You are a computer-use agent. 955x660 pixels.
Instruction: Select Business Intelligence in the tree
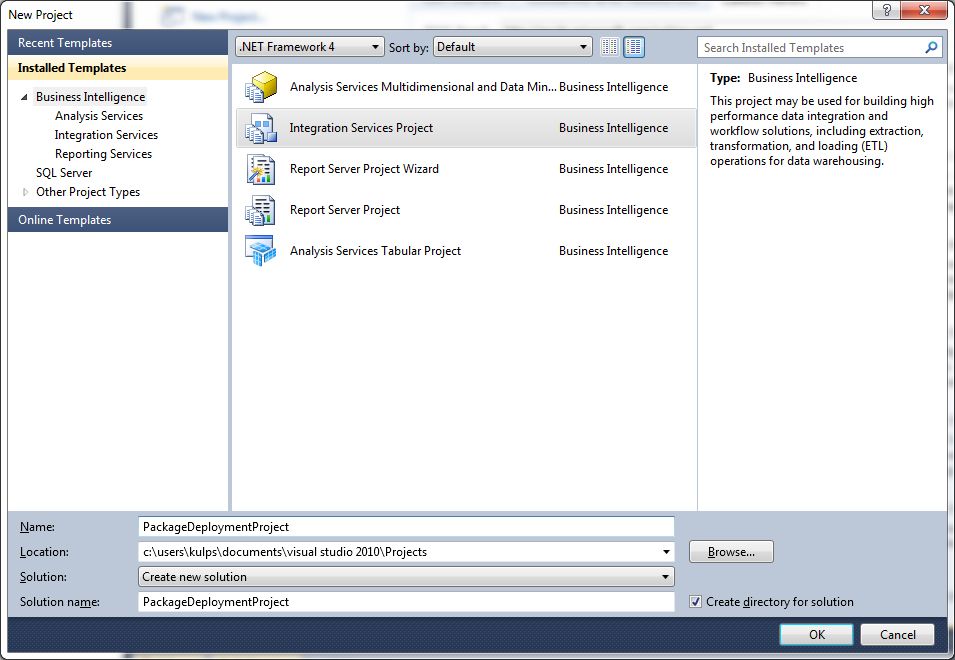pyautogui.click(x=90, y=97)
